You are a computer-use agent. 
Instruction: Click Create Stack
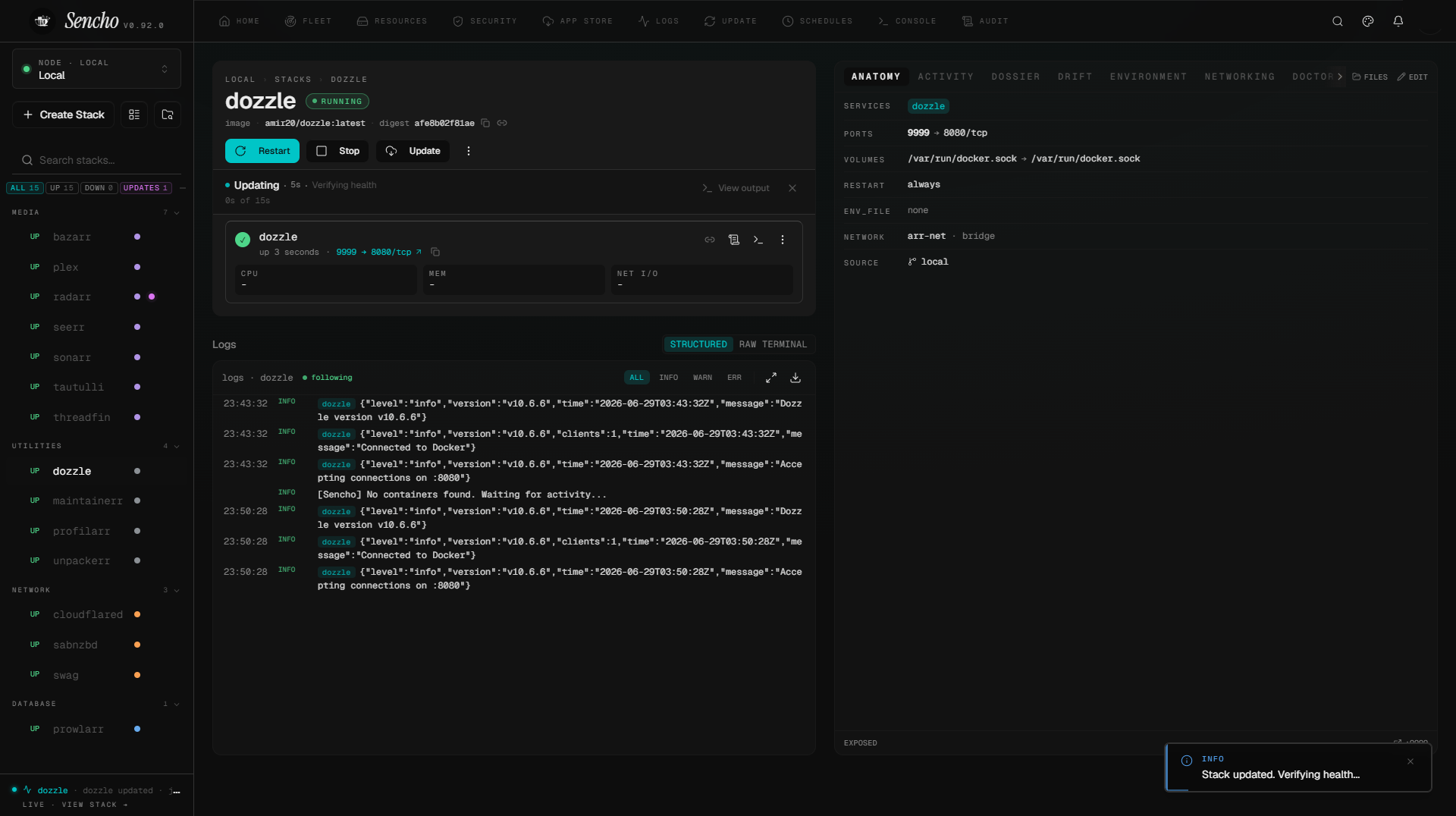tap(64, 115)
